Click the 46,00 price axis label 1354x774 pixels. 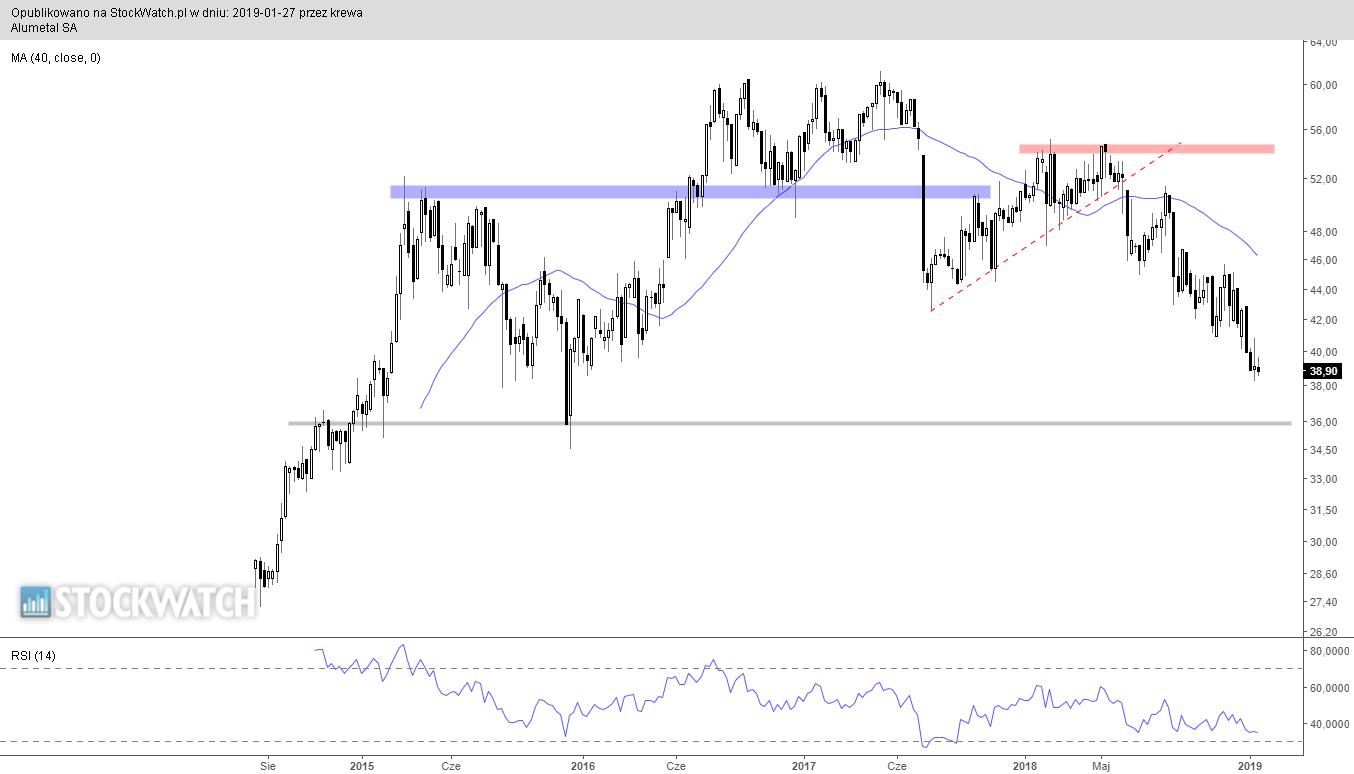pos(1323,260)
